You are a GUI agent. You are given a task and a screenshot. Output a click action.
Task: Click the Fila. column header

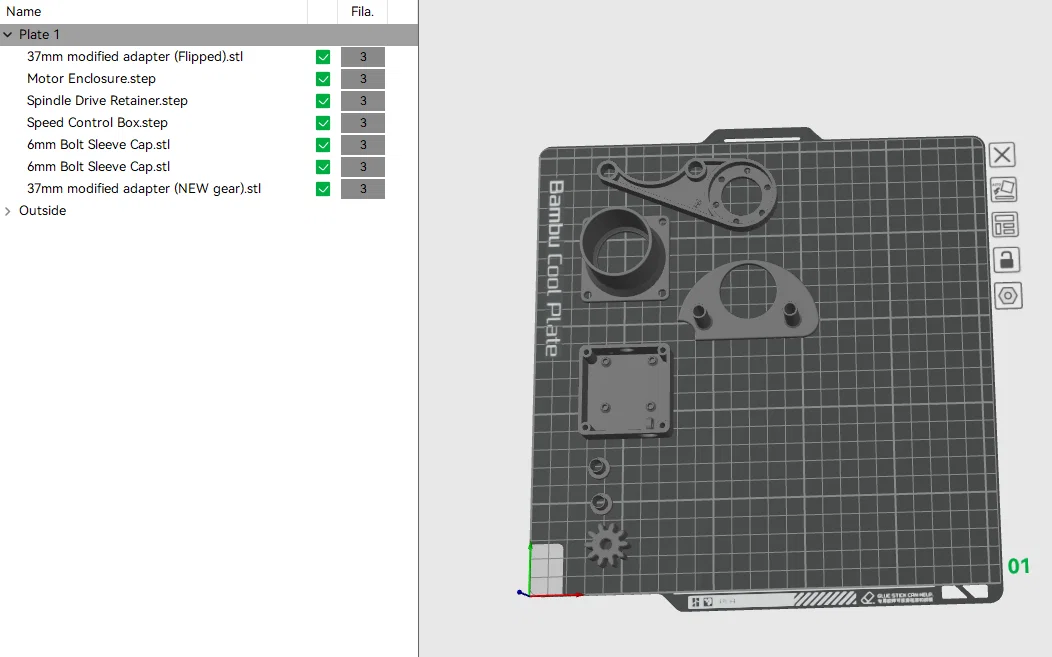click(x=362, y=11)
